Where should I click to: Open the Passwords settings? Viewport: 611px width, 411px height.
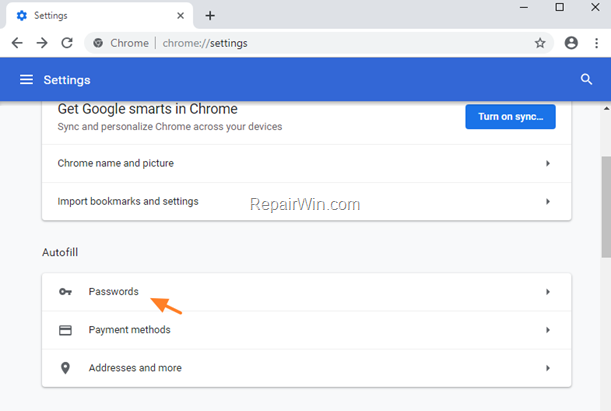click(306, 292)
